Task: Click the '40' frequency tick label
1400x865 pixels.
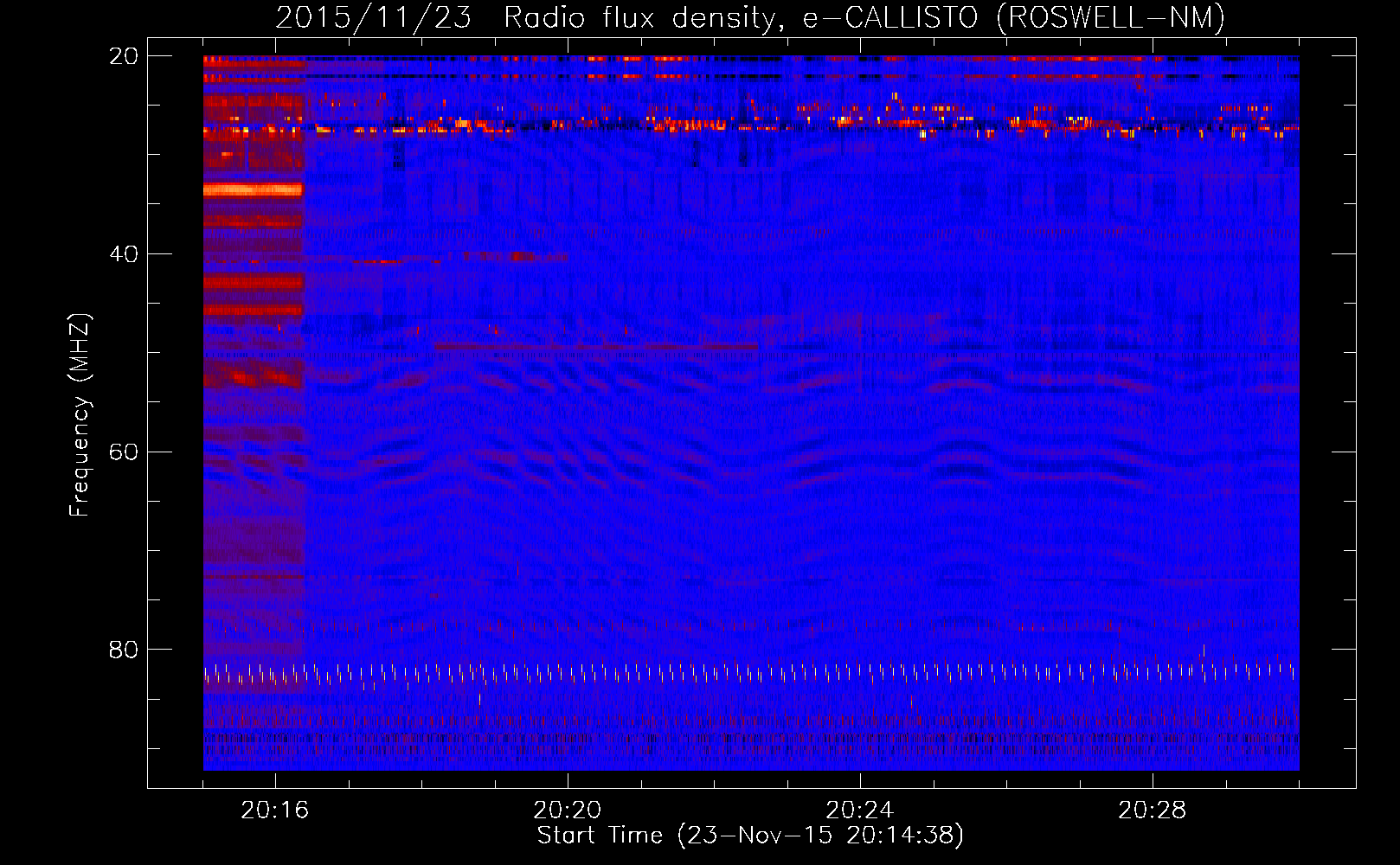Action: pos(124,254)
